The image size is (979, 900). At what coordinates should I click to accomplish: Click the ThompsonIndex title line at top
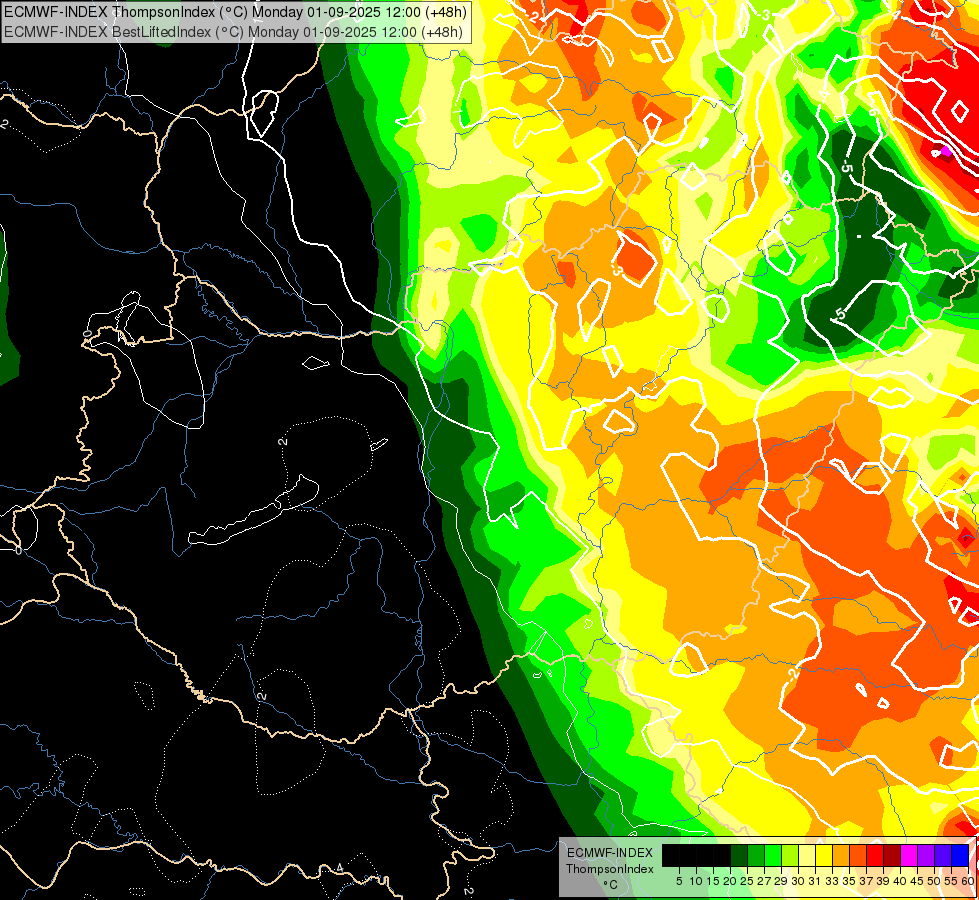click(x=234, y=12)
